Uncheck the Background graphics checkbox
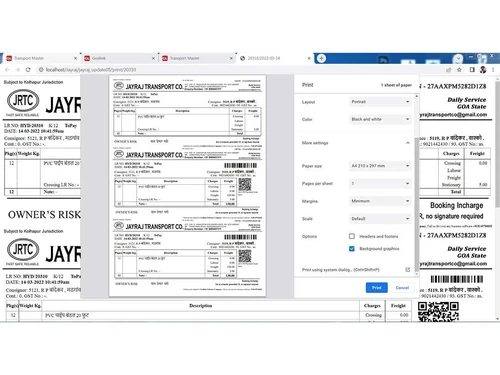This screenshot has height=375, width=500. (352, 249)
